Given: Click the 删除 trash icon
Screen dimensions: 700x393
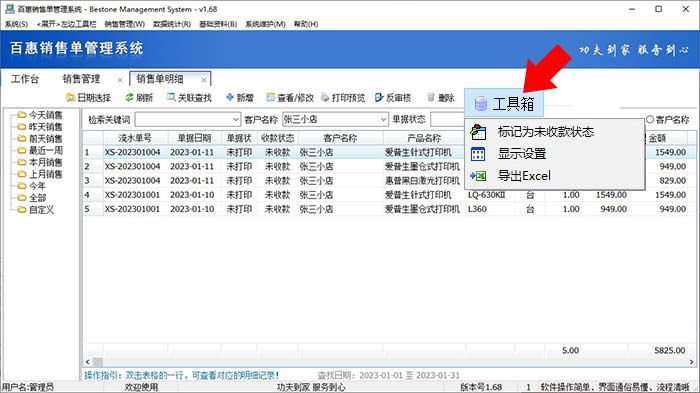Looking at the screenshot, I should 431,97.
